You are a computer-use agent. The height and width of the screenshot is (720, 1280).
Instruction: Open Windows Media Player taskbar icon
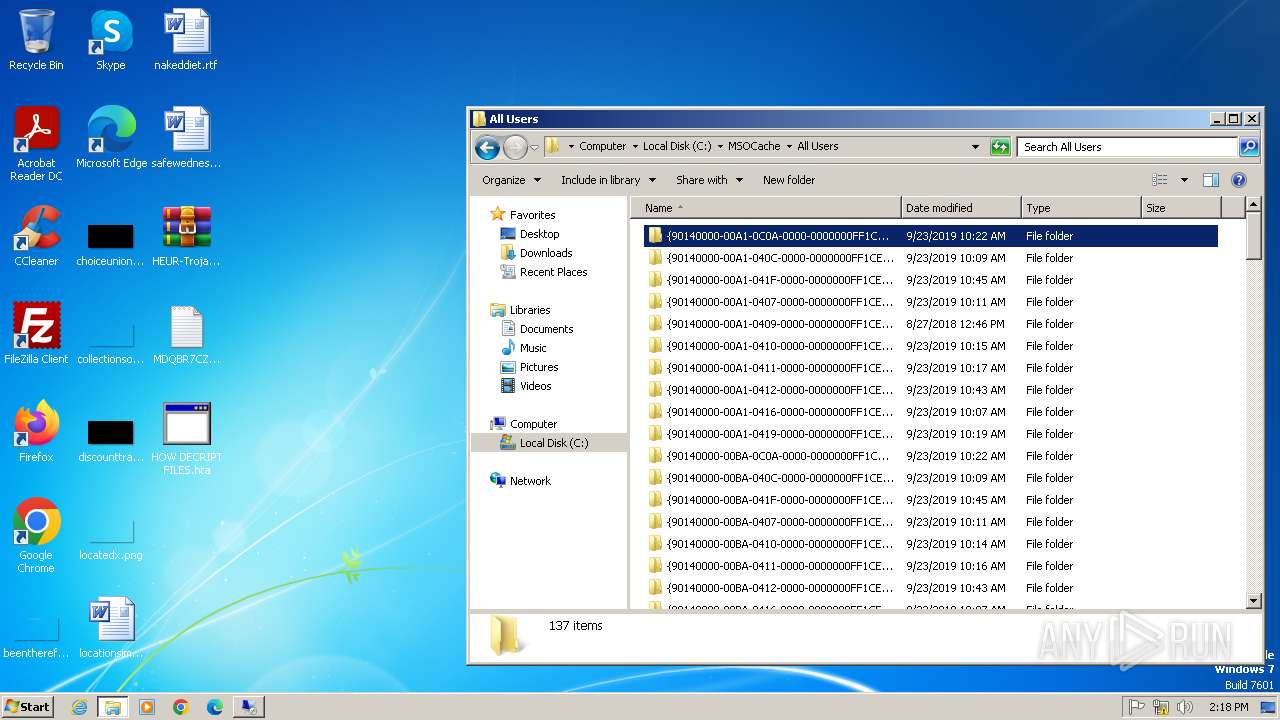pyautogui.click(x=147, y=707)
